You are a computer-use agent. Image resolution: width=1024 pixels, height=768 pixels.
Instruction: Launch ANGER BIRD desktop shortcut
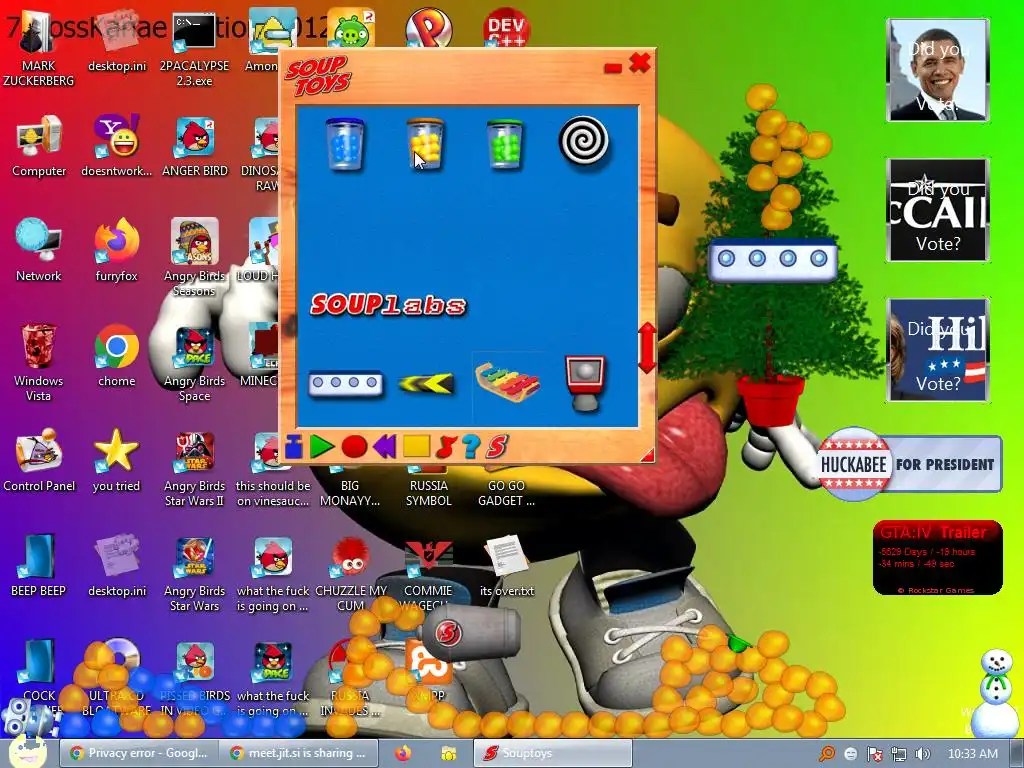195,146
